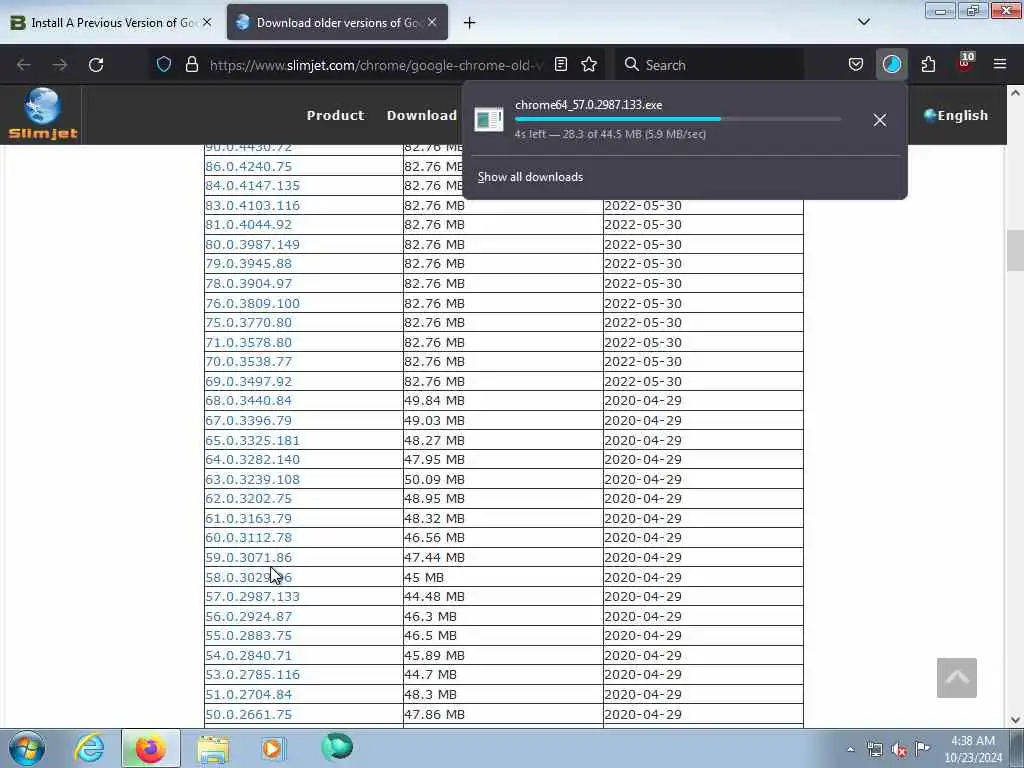Image resolution: width=1024 pixels, height=768 pixels.
Task: Launch Internet Explorer from taskbar
Action: [x=89, y=748]
